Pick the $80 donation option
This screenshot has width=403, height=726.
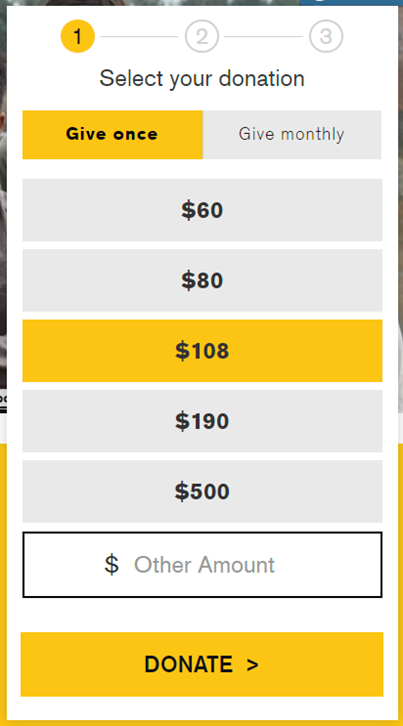(x=202, y=281)
